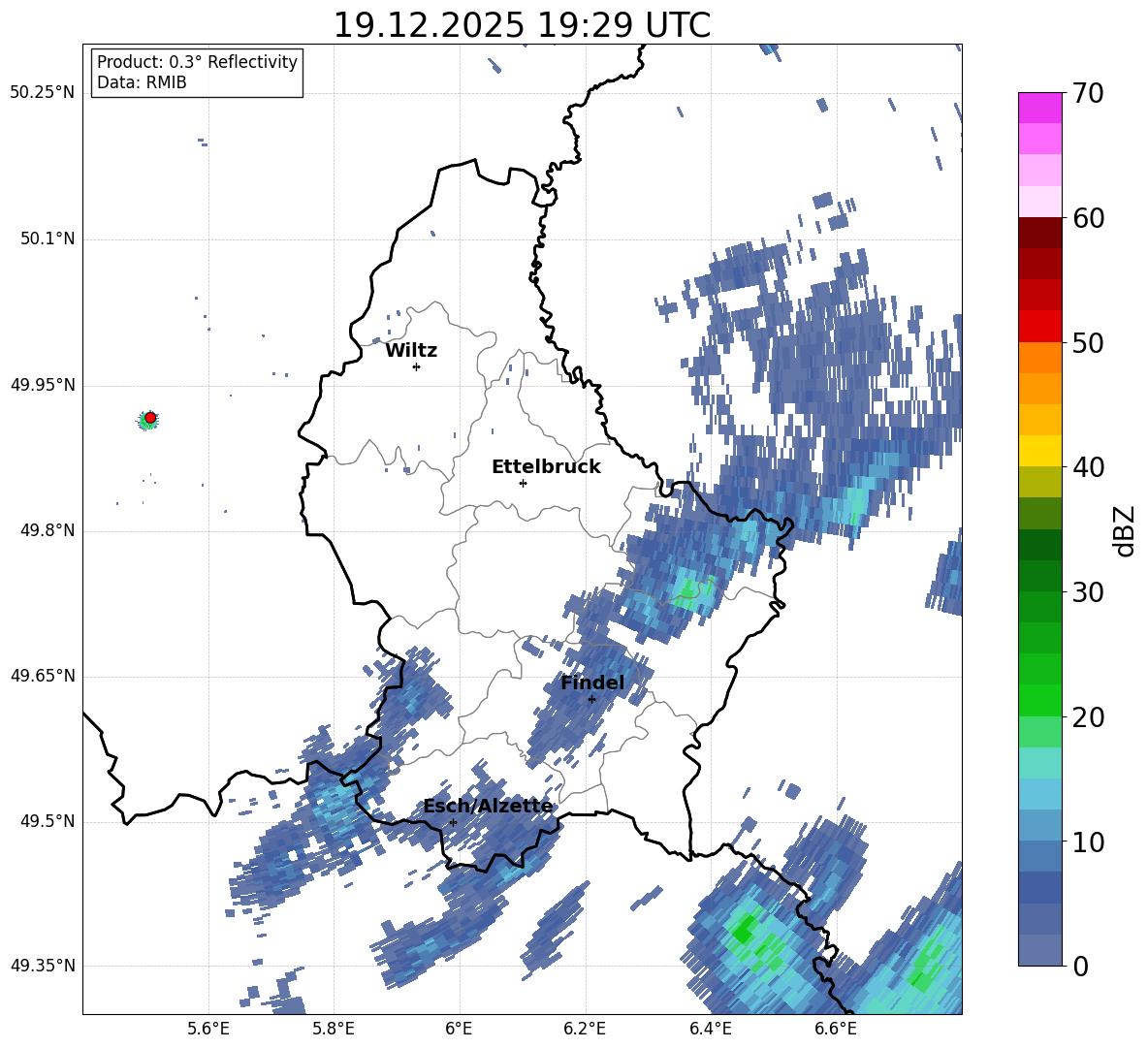Click the 5.8°E longitude label
This screenshot has height=1048, width=1148.
pos(334,1030)
